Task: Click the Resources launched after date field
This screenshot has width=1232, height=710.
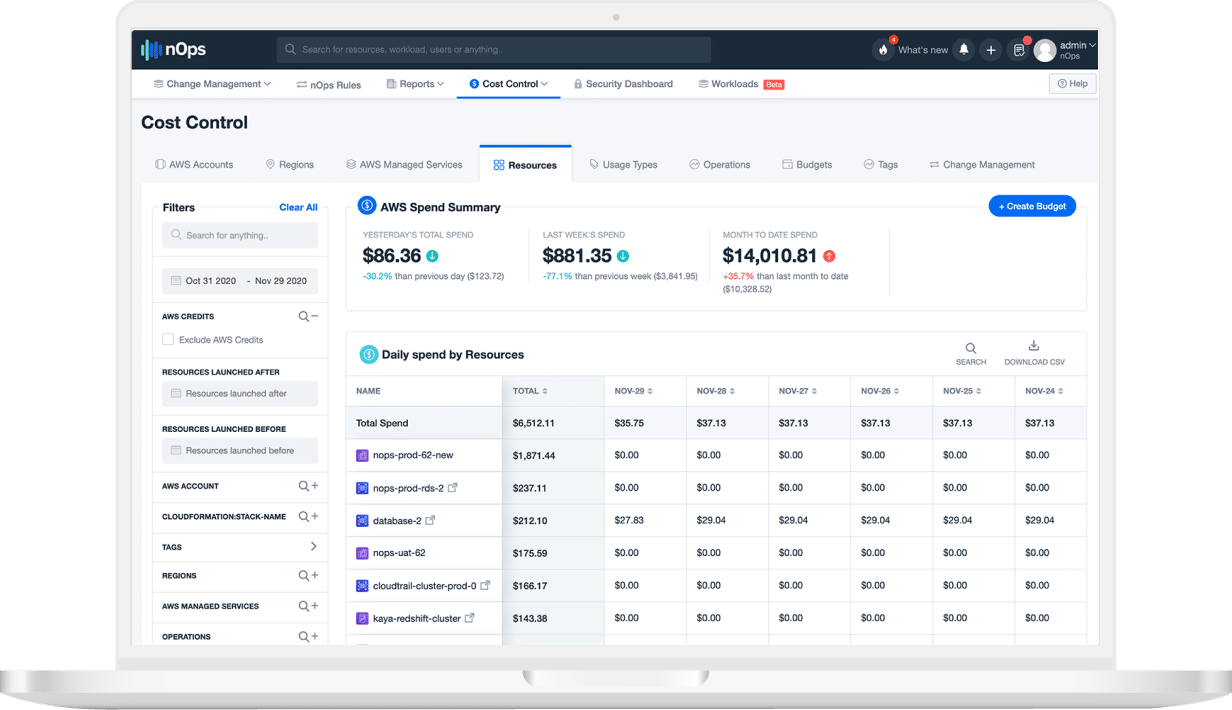Action: click(240, 393)
